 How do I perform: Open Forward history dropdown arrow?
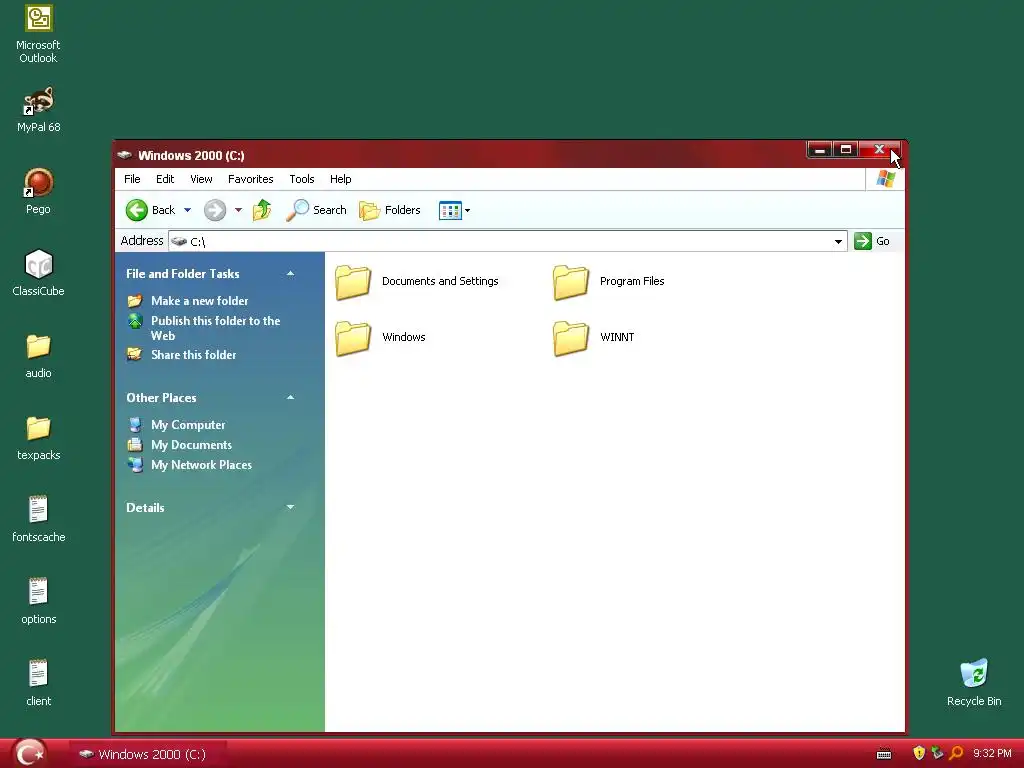pos(238,210)
